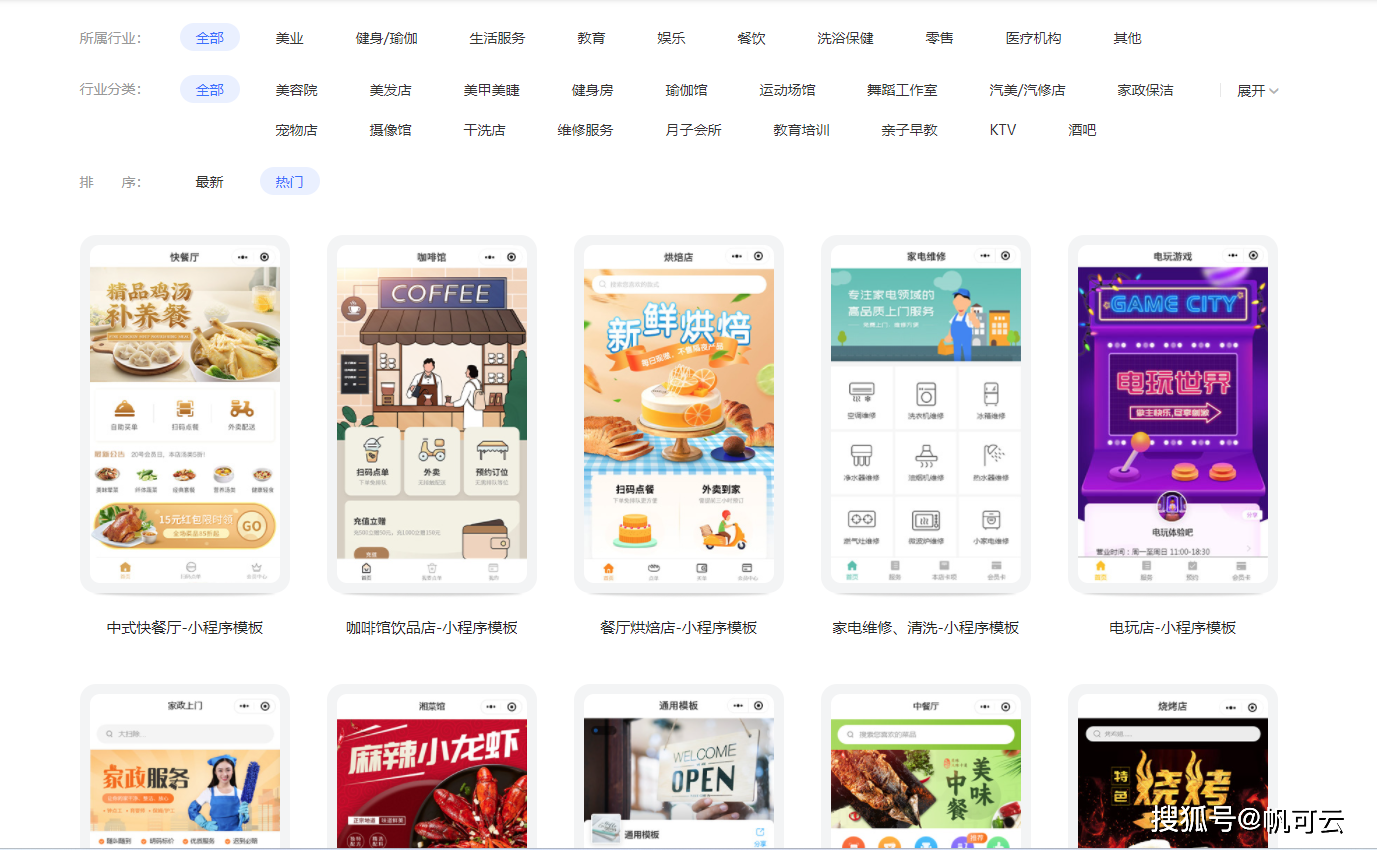Viewport: 1377px width, 850px height.
Task: Click 自助买单 icon in 快餐厅 template
Action: tap(125, 410)
